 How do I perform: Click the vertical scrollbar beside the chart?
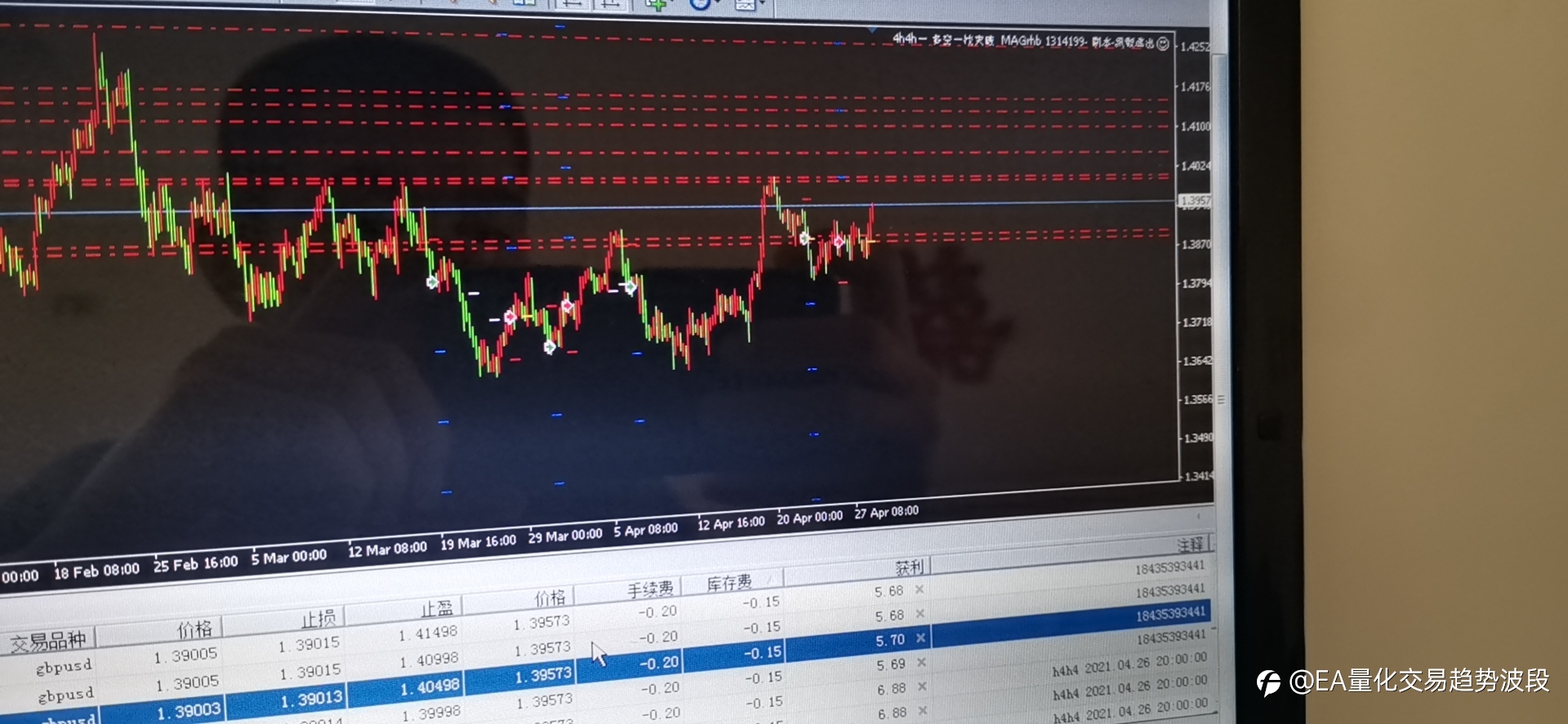[x=1220, y=278]
